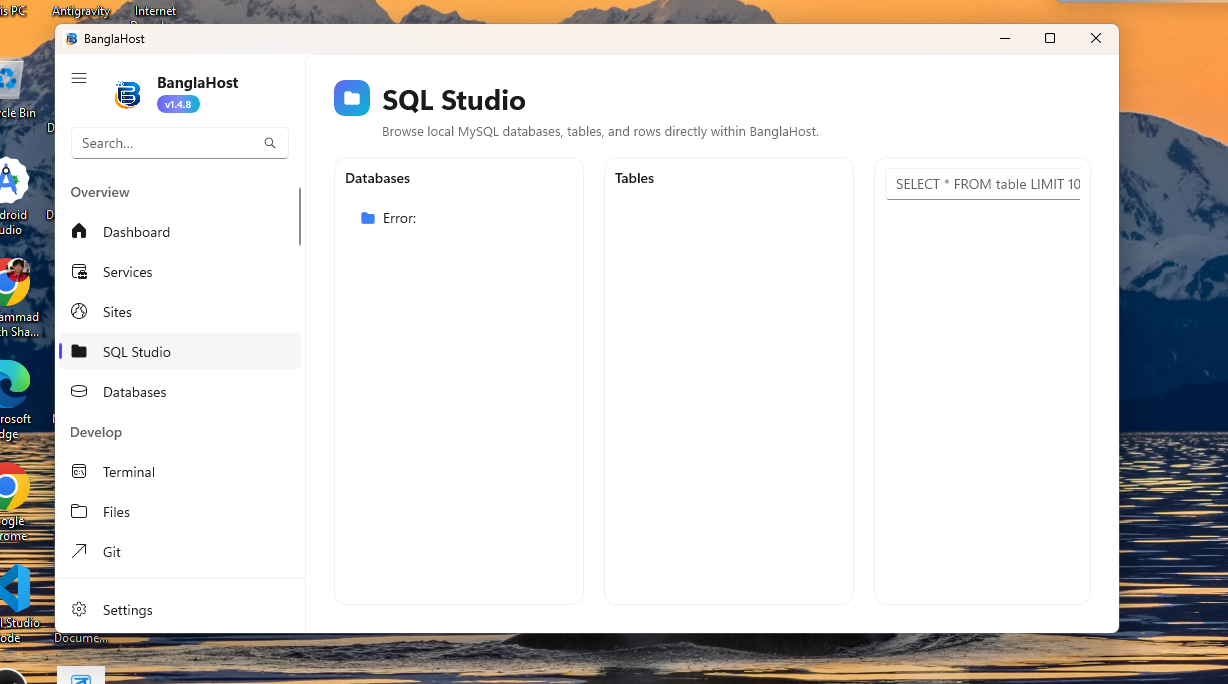1228x684 pixels.
Task: Click the search magnifier icon
Action: click(x=270, y=143)
